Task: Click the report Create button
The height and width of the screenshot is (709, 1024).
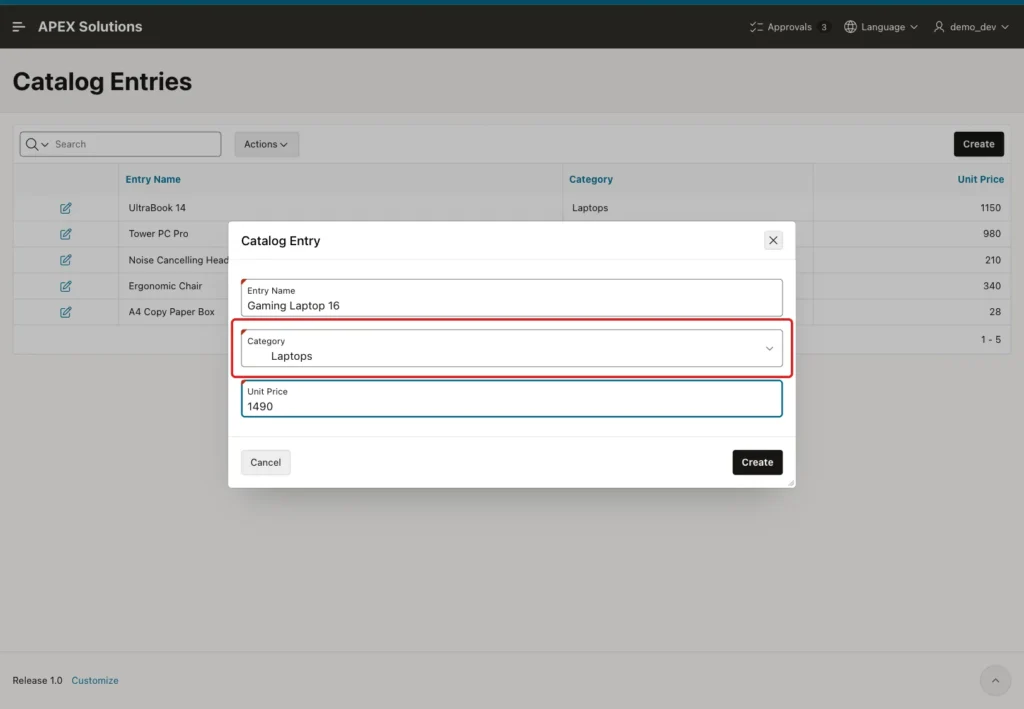Action: (x=978, y=144)
